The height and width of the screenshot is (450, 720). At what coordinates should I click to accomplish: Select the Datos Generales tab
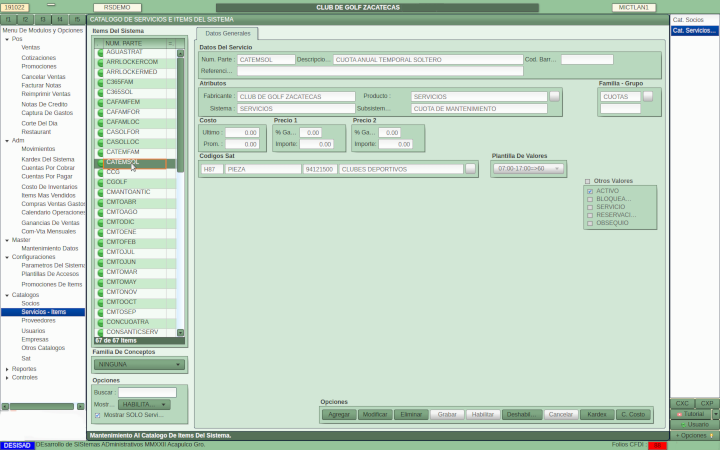click(228, 34)
